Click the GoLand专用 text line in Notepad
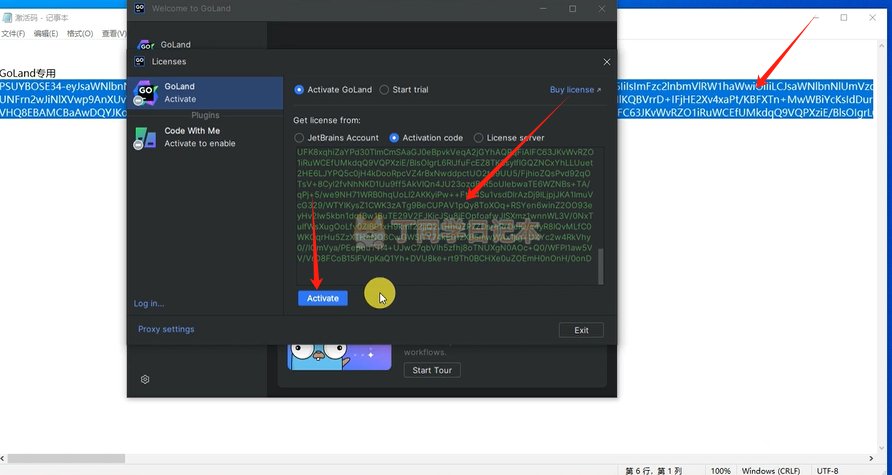892x475 pixels. point(28,73)
